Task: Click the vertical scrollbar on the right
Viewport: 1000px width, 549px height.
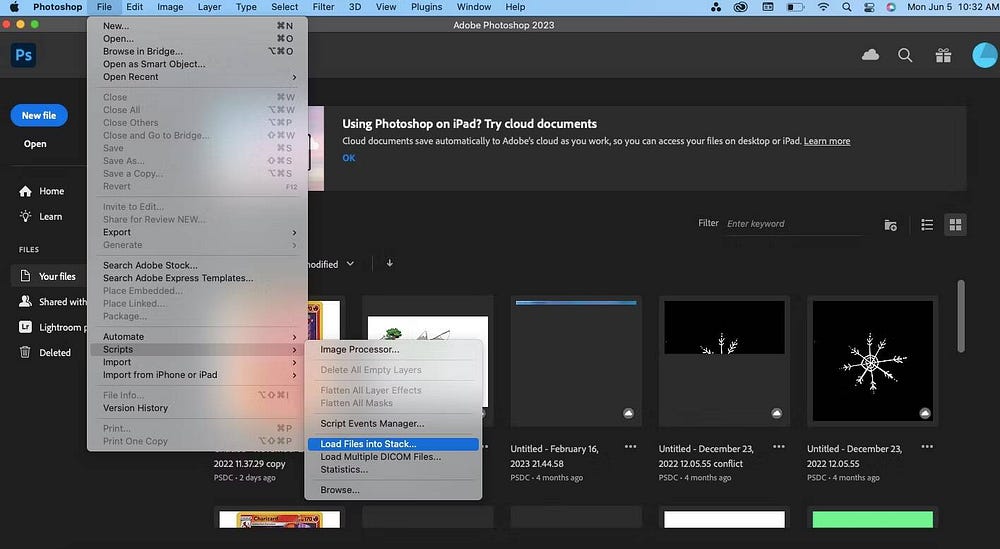Action: [961, 315]
